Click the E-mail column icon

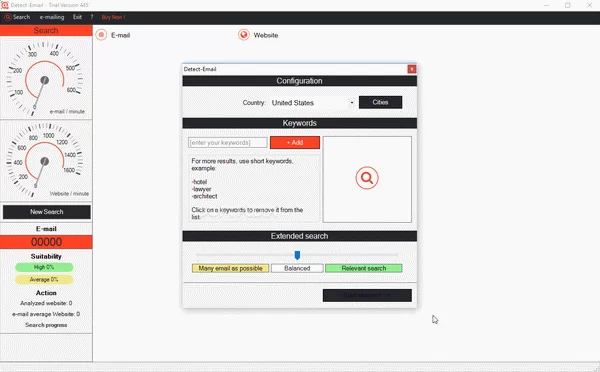coord(101,35)
